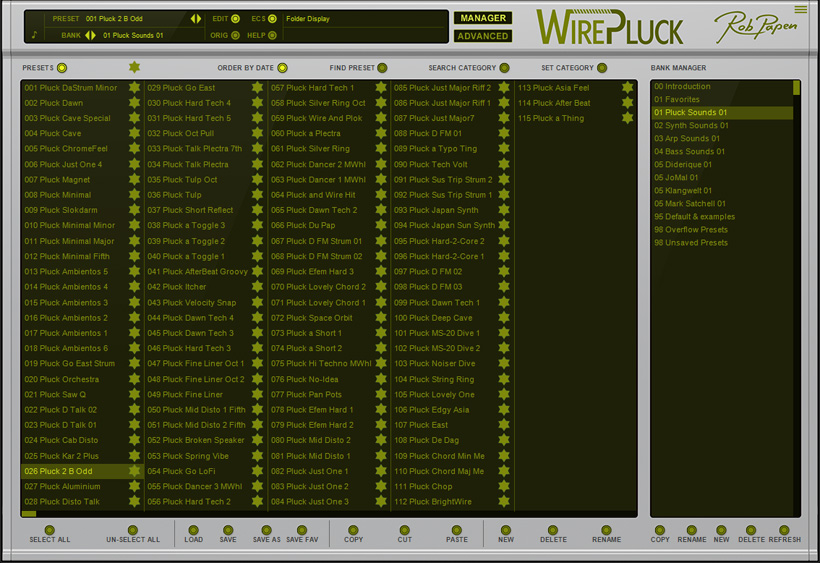Click preset CUT button
Viewport: 820px width, 563px height.
[x=405, y=530]
